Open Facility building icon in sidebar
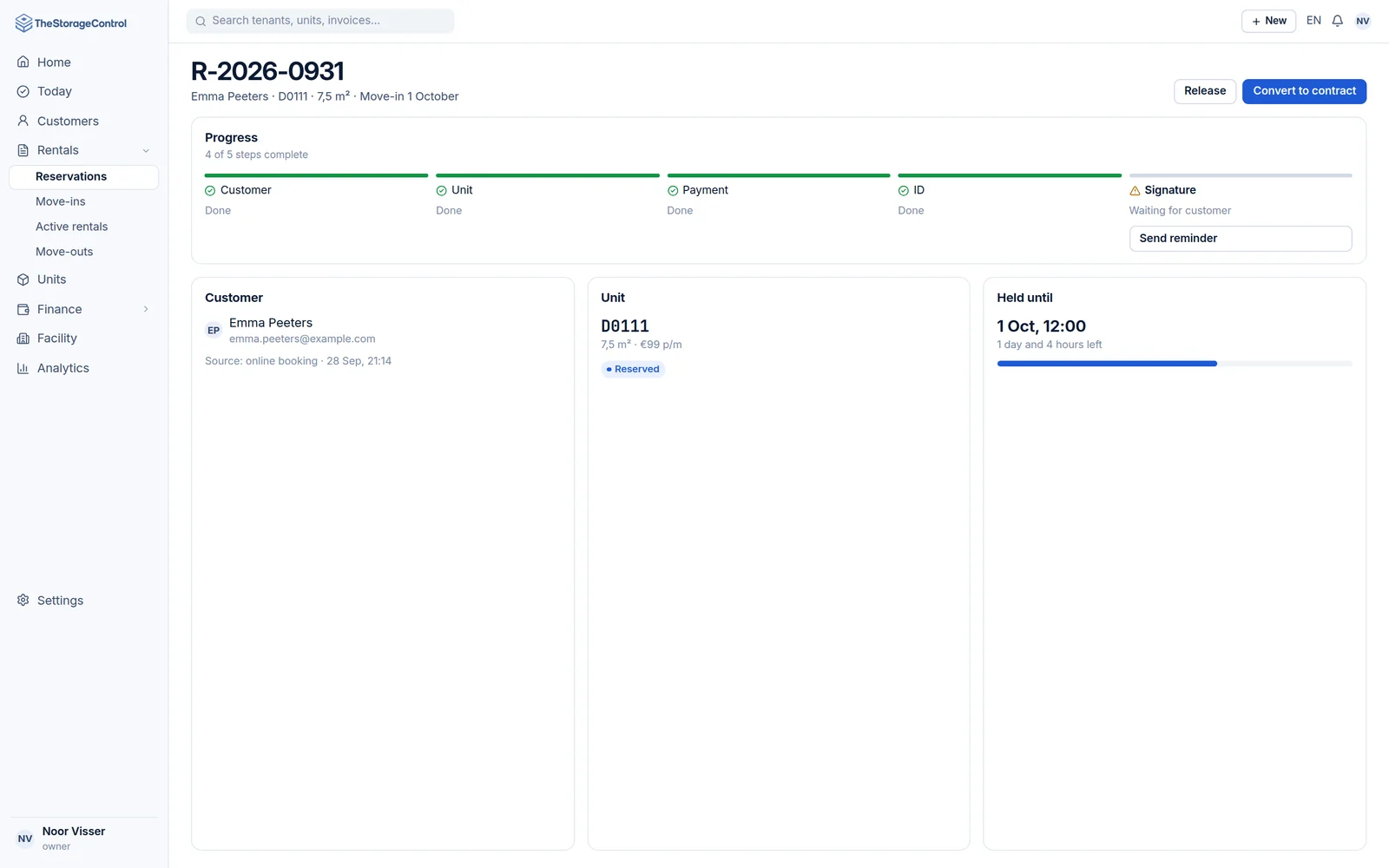The width and height of the screenshot is (1389, 868). pos(23,339)
